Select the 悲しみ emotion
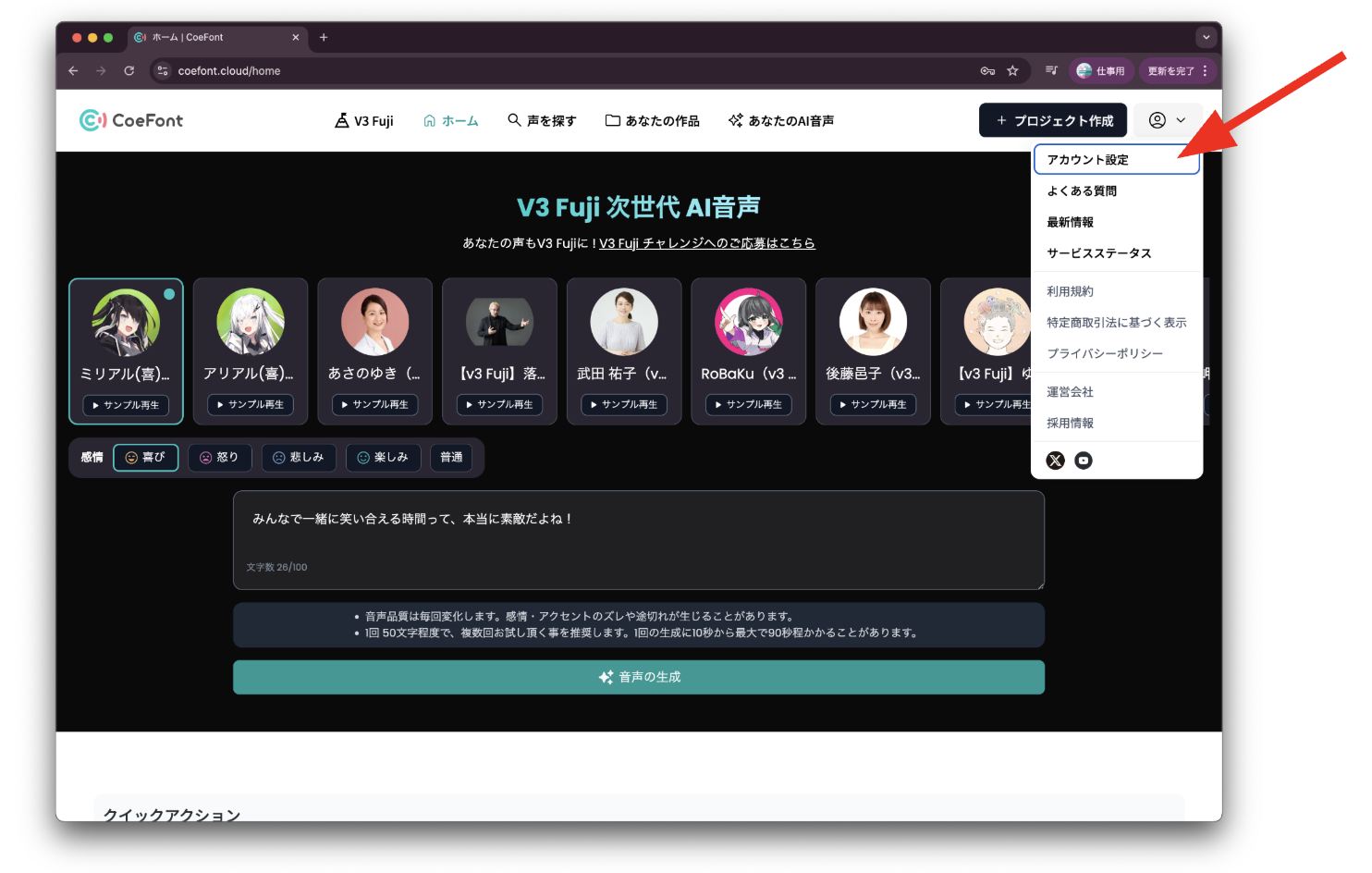The height and width of the screenshot is (873, 1372). [x=299, y=458]
